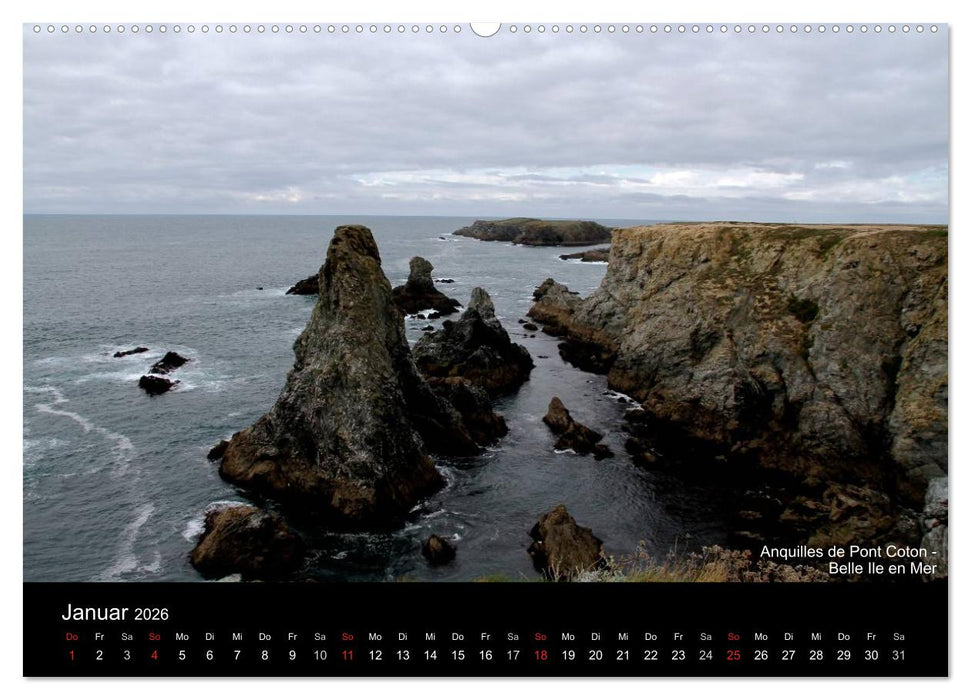This screenshot has height=700, width=971.
Task: Click date 15 in the middle of the row
Action: (457, 654)
